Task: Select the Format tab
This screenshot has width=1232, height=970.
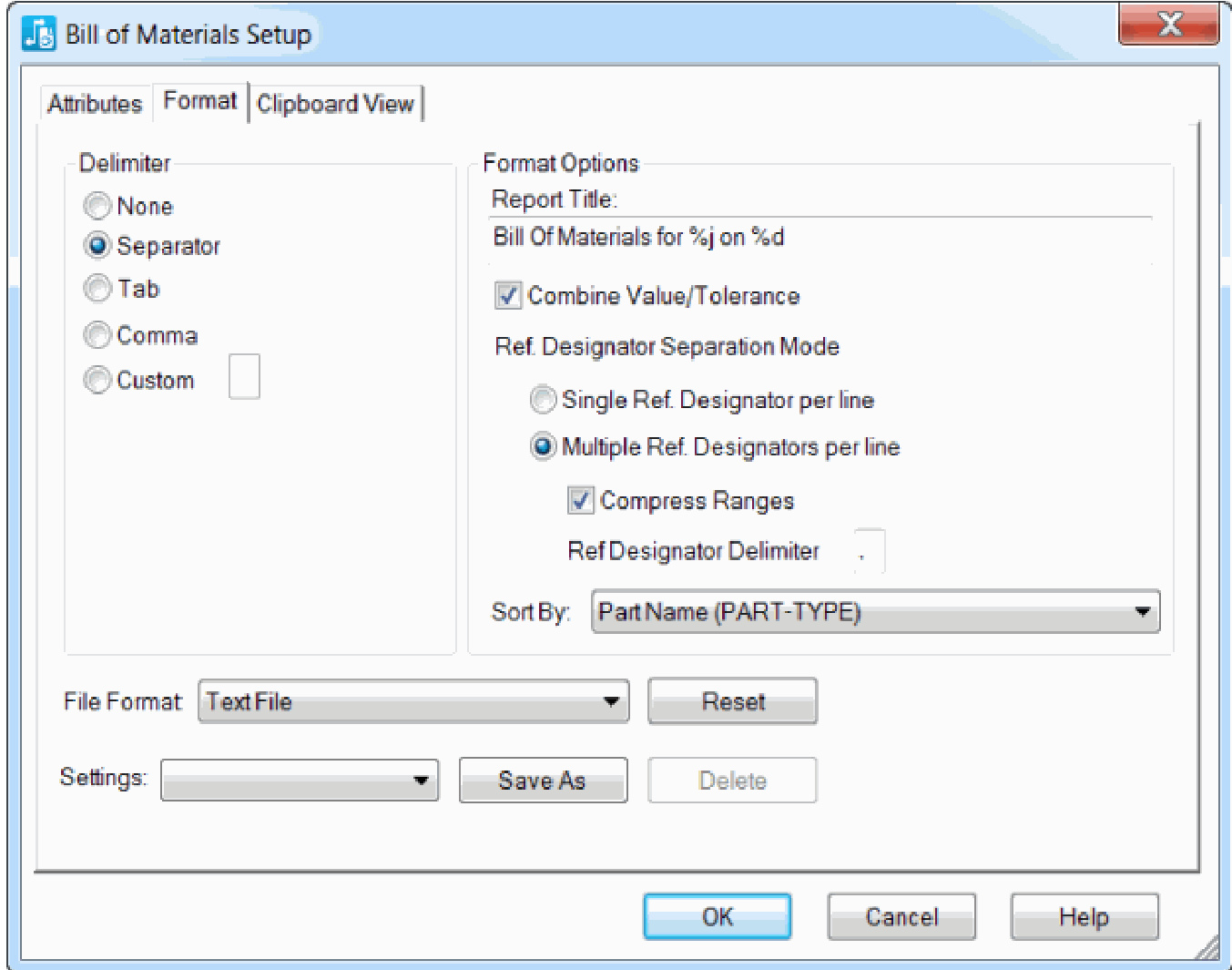Action: (x=200, y=101)
